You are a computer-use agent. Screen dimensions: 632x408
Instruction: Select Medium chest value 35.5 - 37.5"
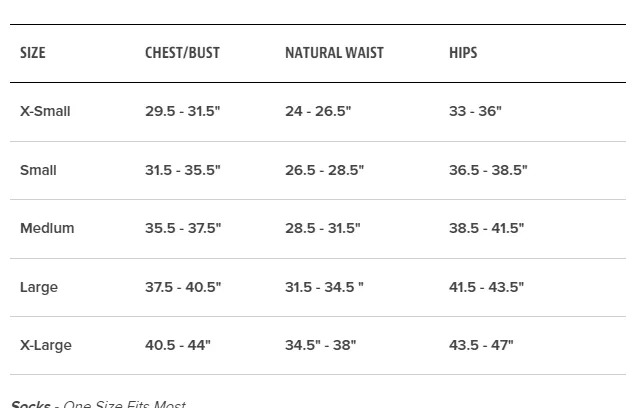coord(183,228)
